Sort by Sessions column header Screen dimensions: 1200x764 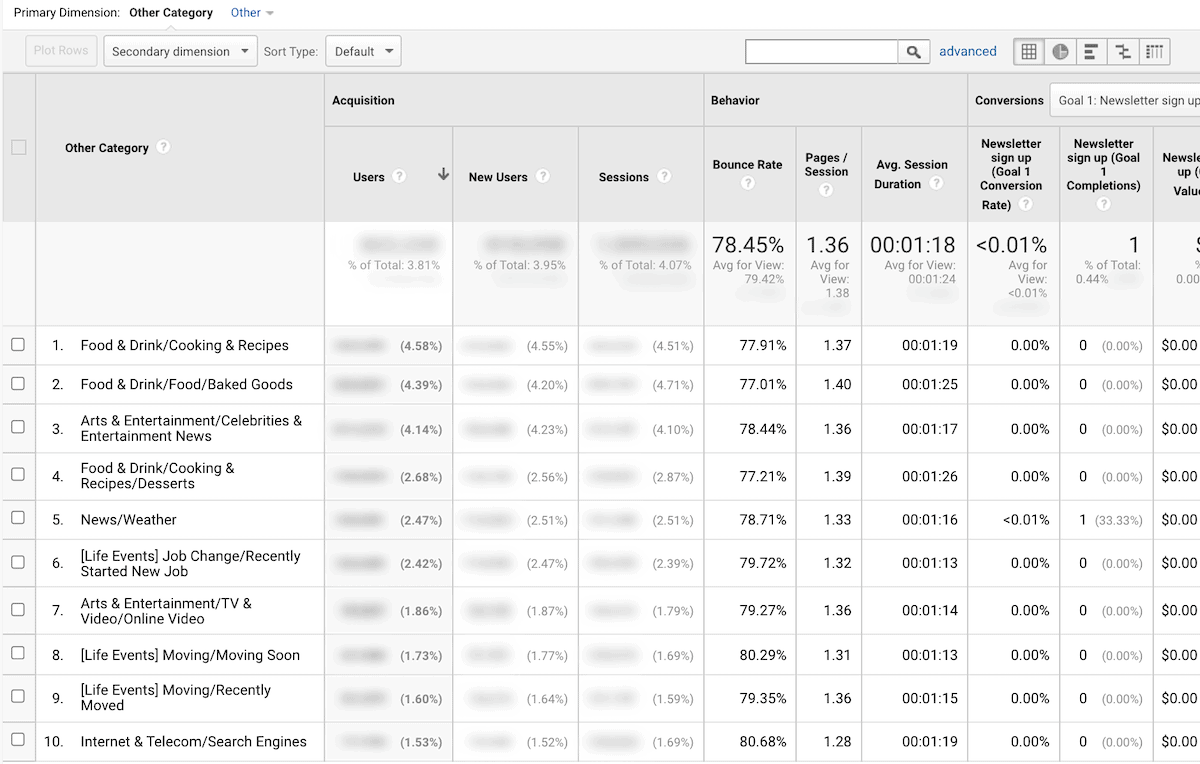pyautogui.click(x=624, y=177)
